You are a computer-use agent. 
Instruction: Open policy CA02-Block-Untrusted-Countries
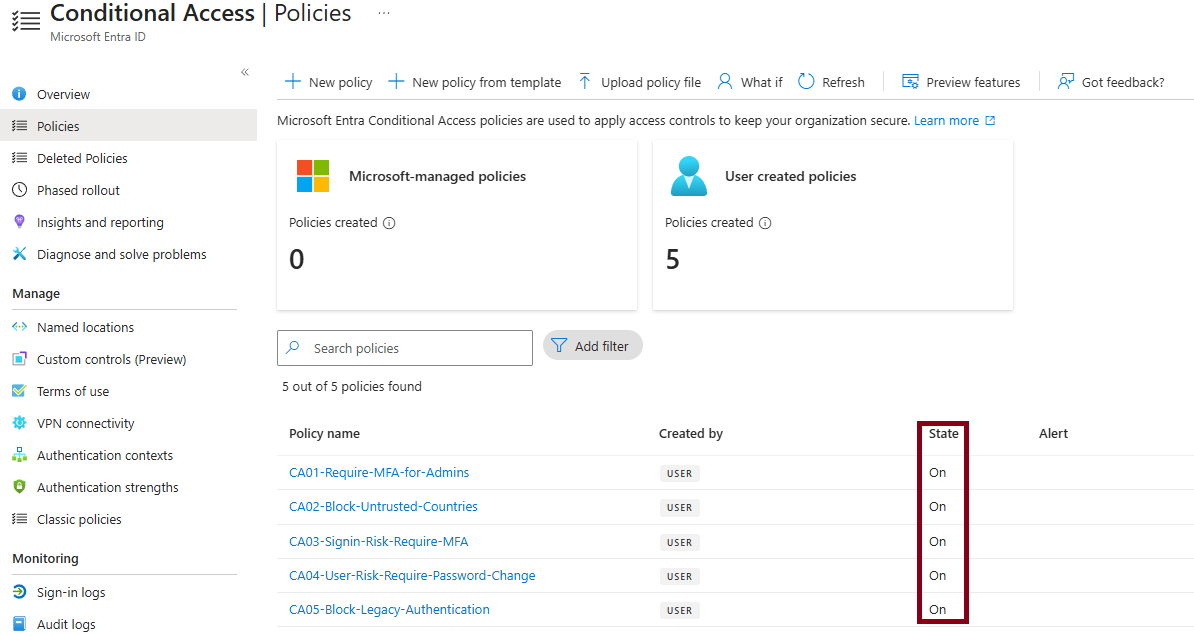[x=383, y=507]
